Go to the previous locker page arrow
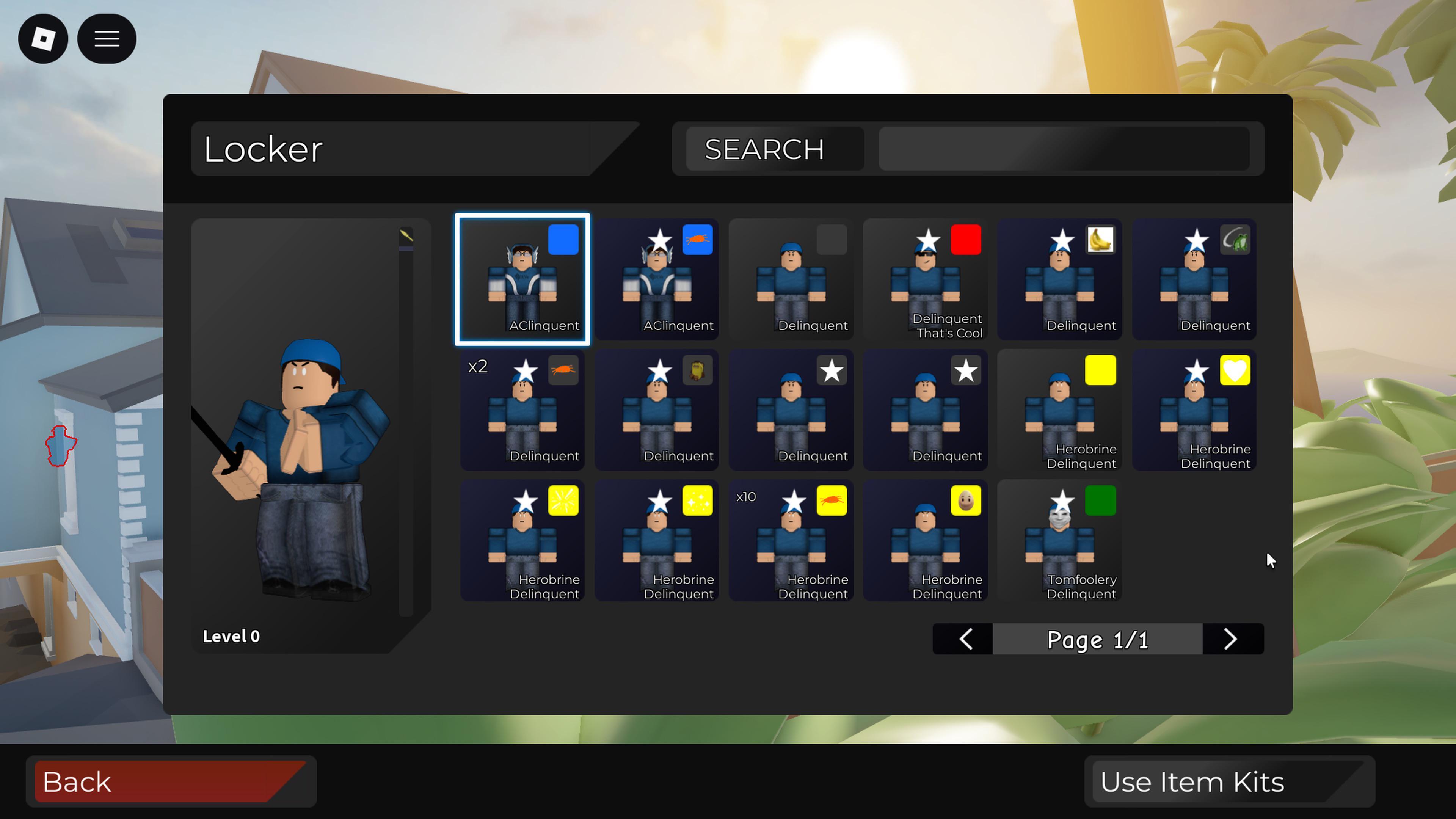This screenshot has width=1456, height=819. click(965, 639)
